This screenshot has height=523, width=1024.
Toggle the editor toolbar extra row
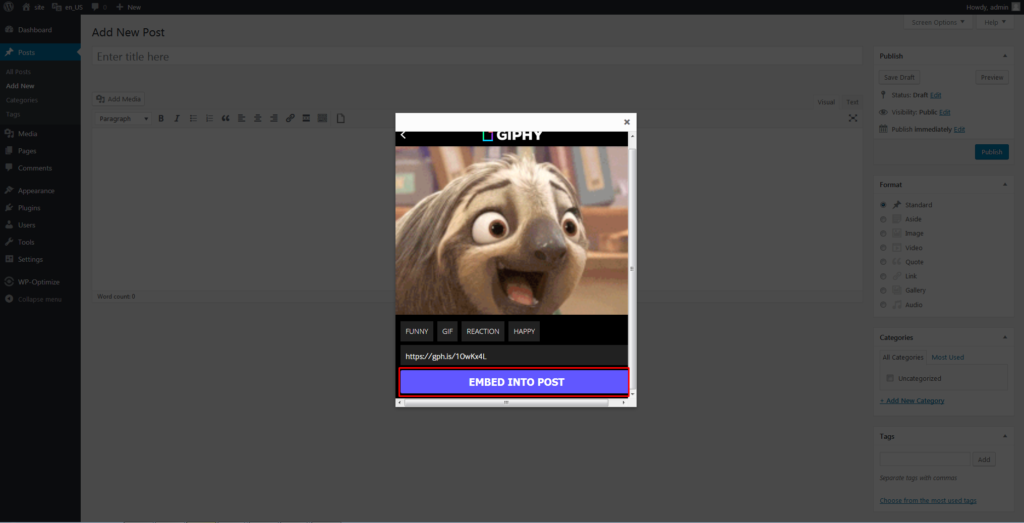(322, 118)
